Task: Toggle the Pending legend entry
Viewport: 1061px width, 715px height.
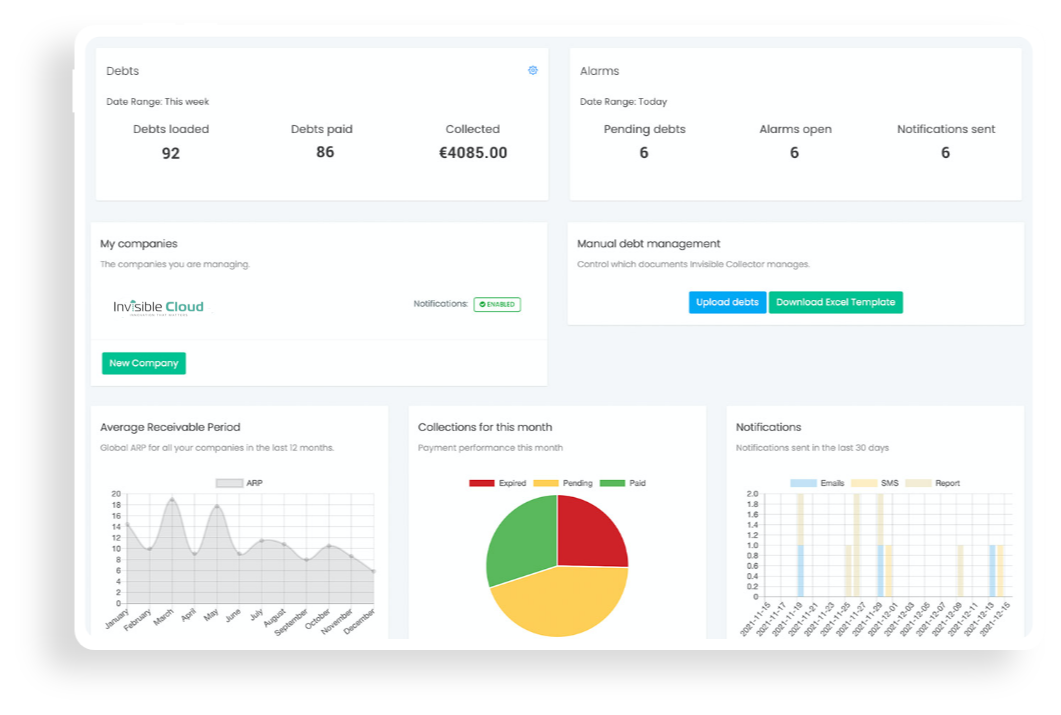Action: (563, 483)
